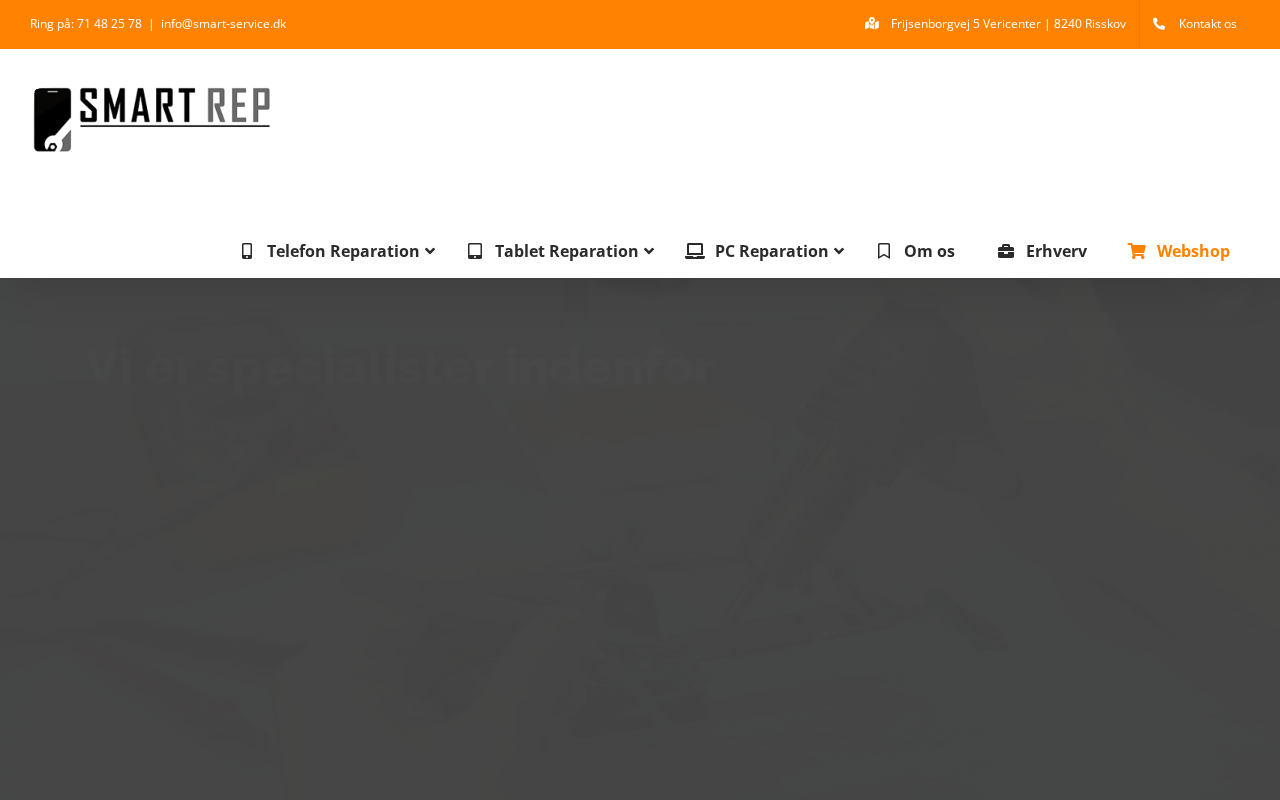1280x800 pixels.
Task: Click the info@smart-service.dk email link
Action: tap(223, 23)
